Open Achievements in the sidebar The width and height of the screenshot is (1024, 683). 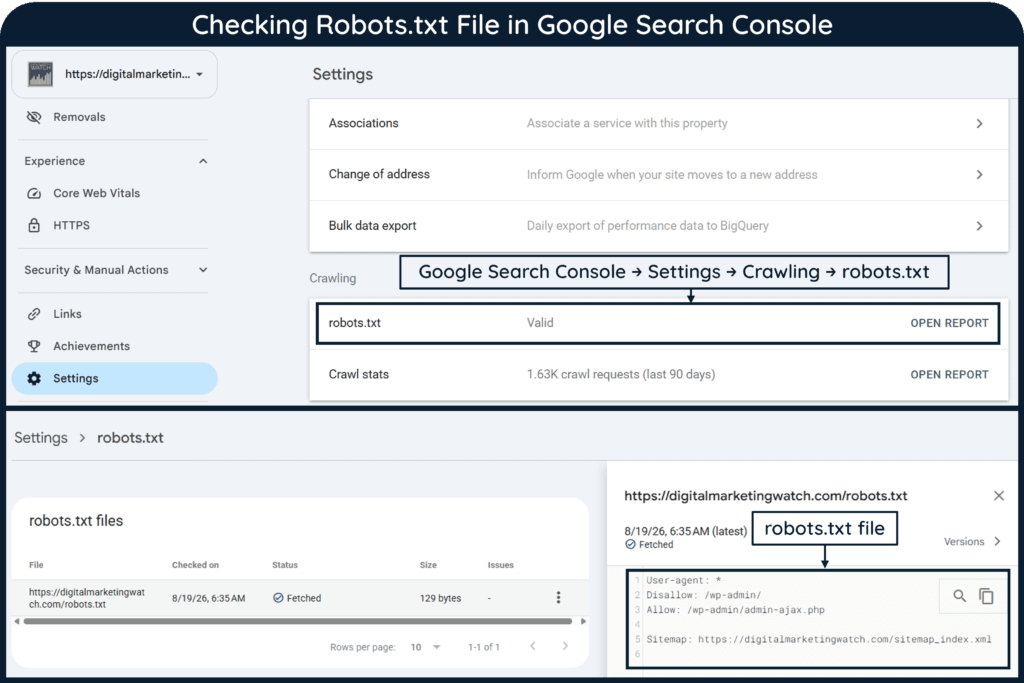(x=91, y=346)
